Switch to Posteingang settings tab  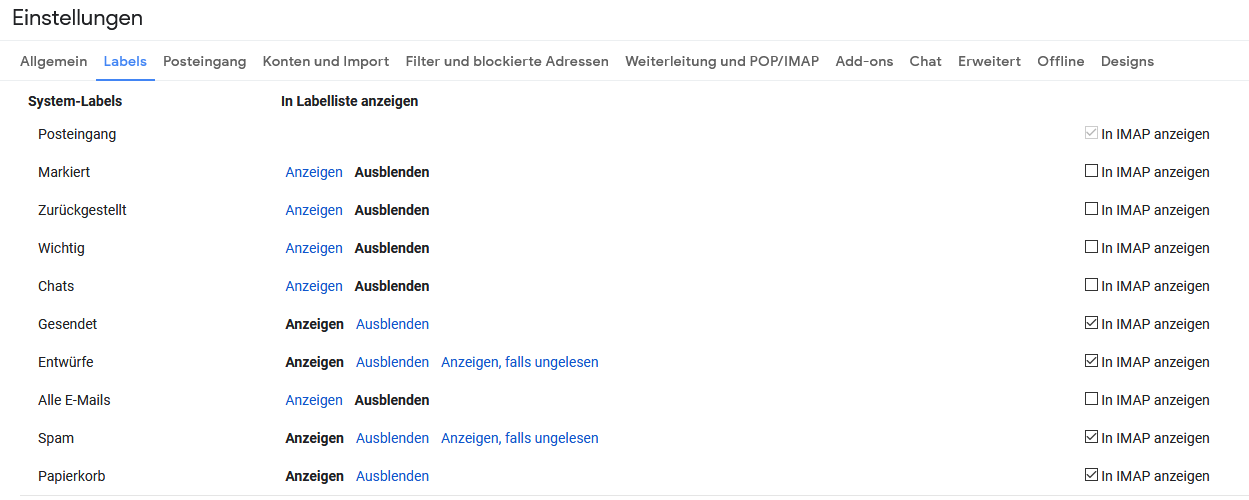tap(204, 61)
